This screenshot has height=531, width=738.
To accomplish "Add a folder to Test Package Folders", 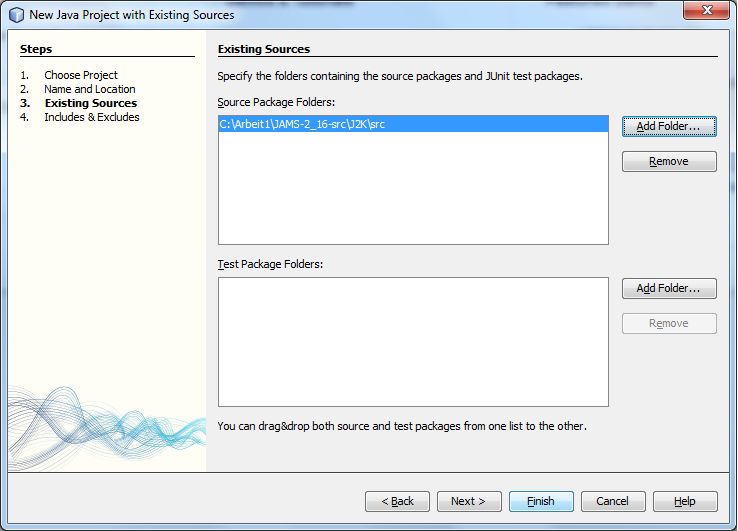I will point(669,288).
